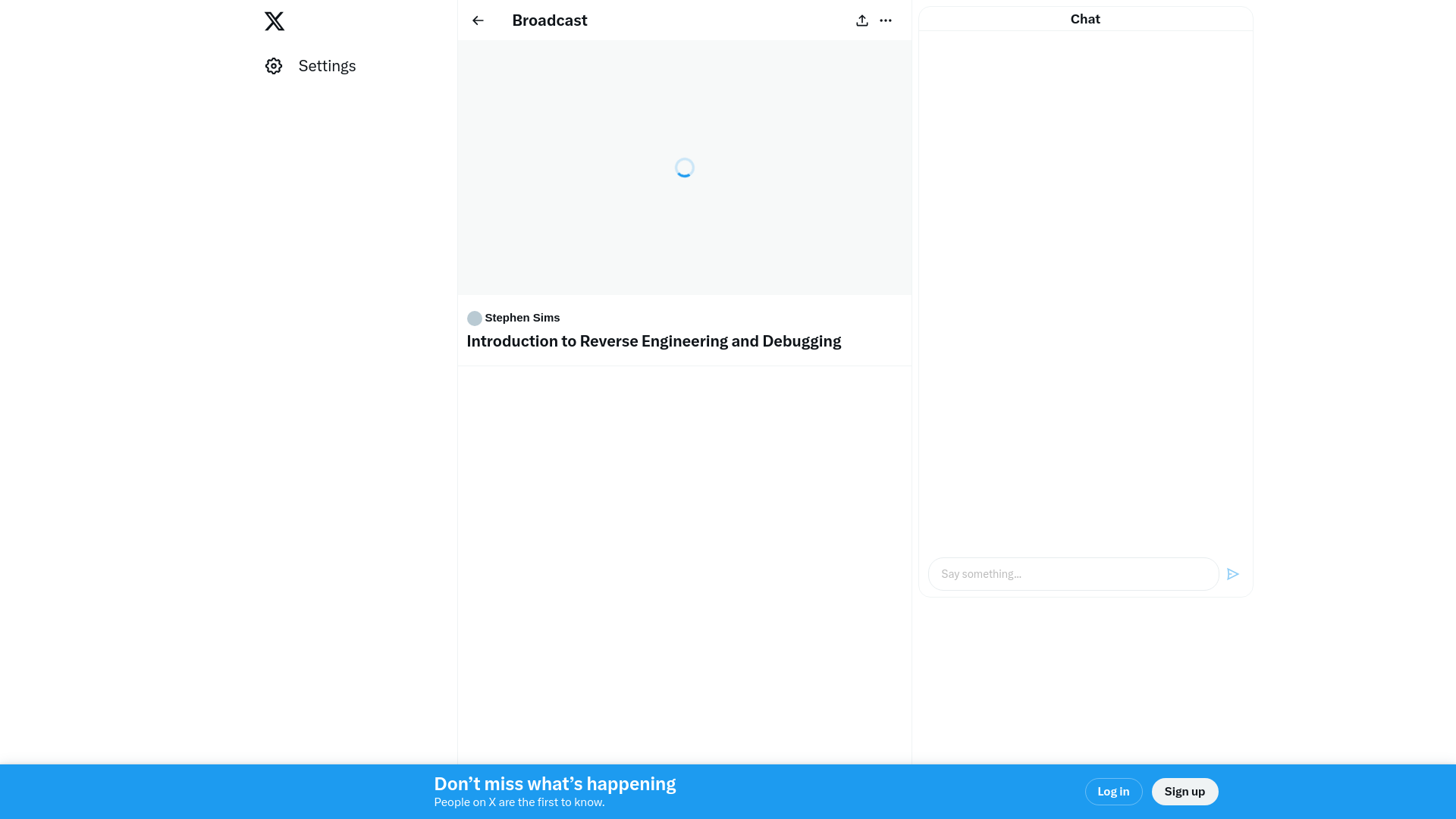Click Stephen Sims broadcaster name
Viewport: 1456px width, 819px height.
(x=522, y=317)
